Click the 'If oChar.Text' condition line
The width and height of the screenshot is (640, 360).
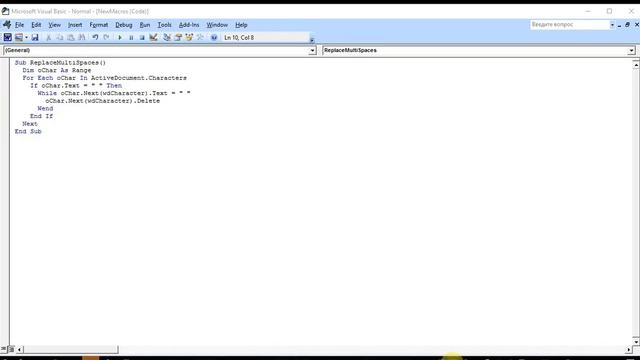pyautogui.click(x=76, y=86)
